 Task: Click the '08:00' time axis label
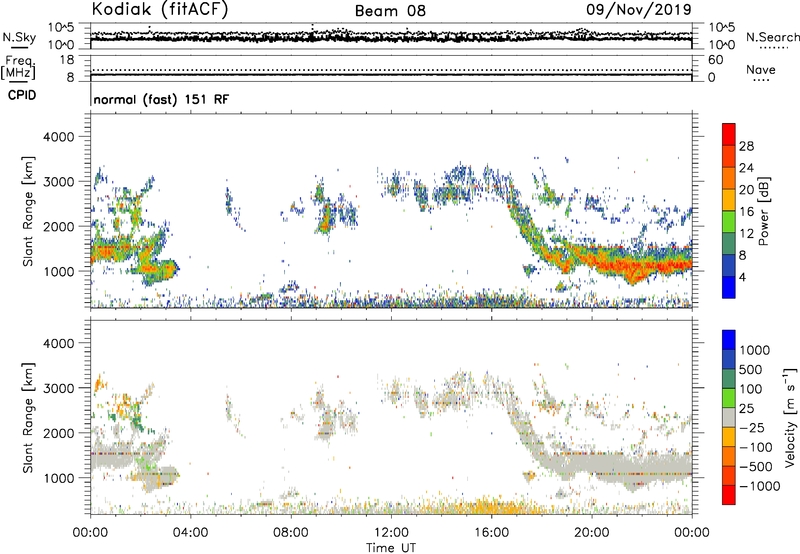click(291, 533)
